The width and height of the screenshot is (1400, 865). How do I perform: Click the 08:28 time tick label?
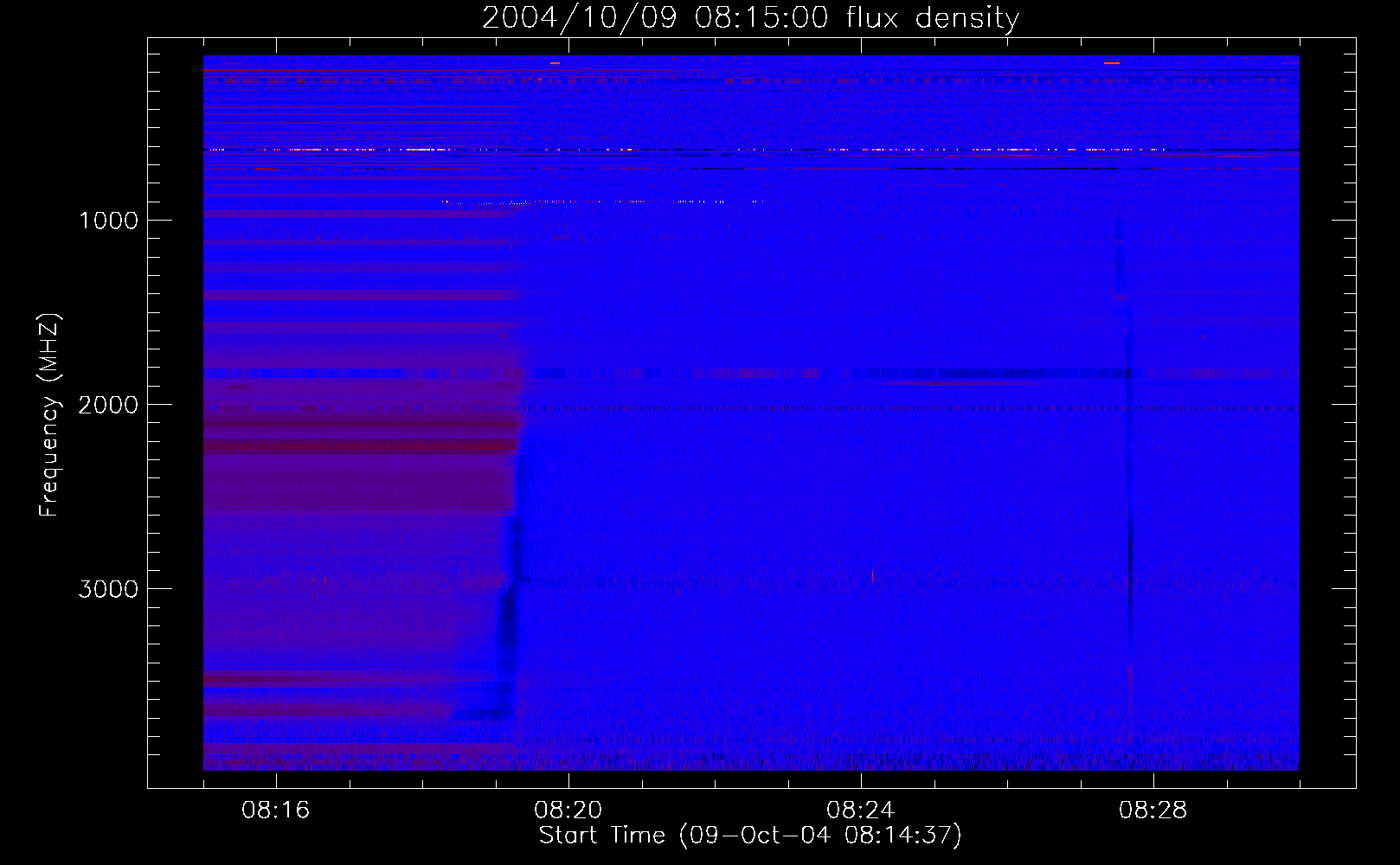tap(1153, 811)
